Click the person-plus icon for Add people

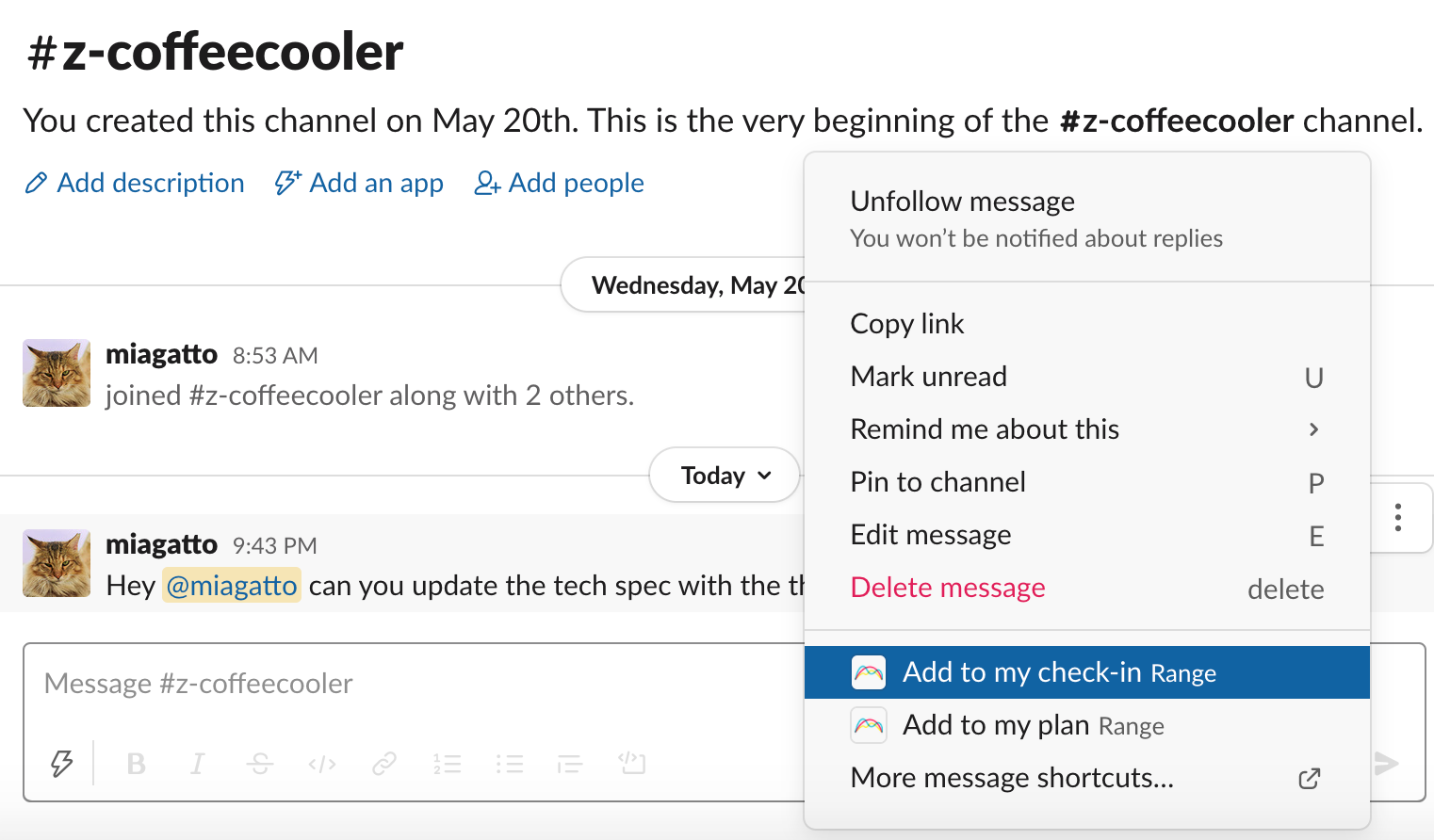point(487,183)
